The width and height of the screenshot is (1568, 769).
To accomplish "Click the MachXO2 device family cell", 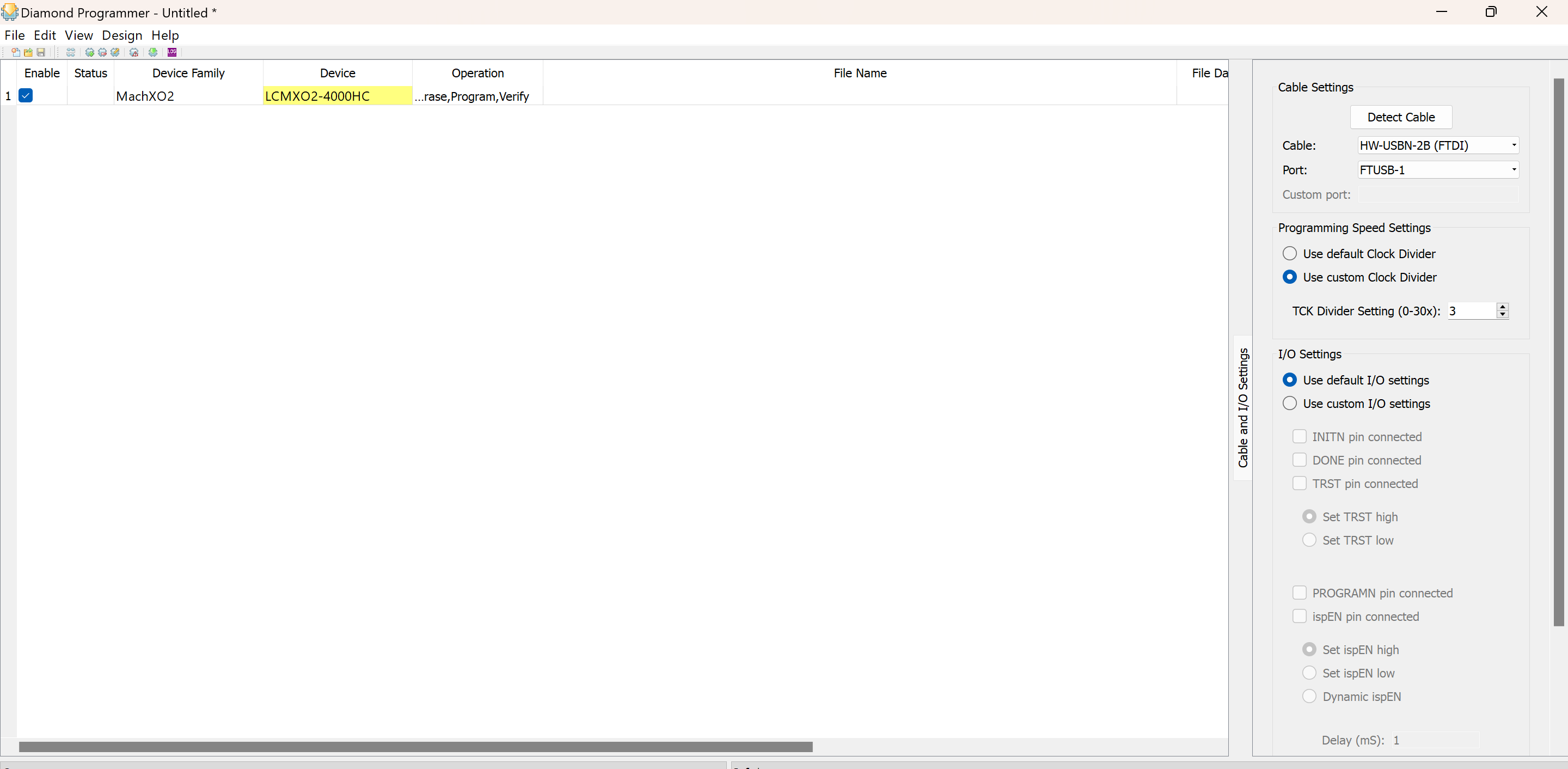I will 188,96.
